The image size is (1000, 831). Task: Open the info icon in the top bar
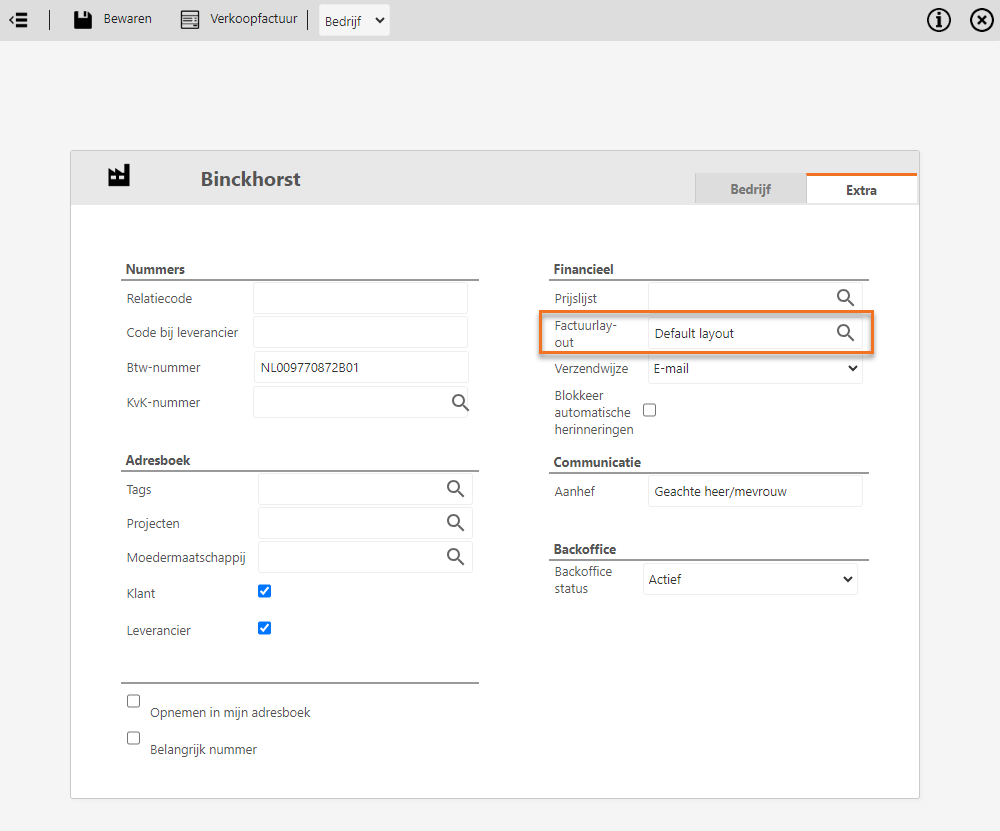coord(938,20)
